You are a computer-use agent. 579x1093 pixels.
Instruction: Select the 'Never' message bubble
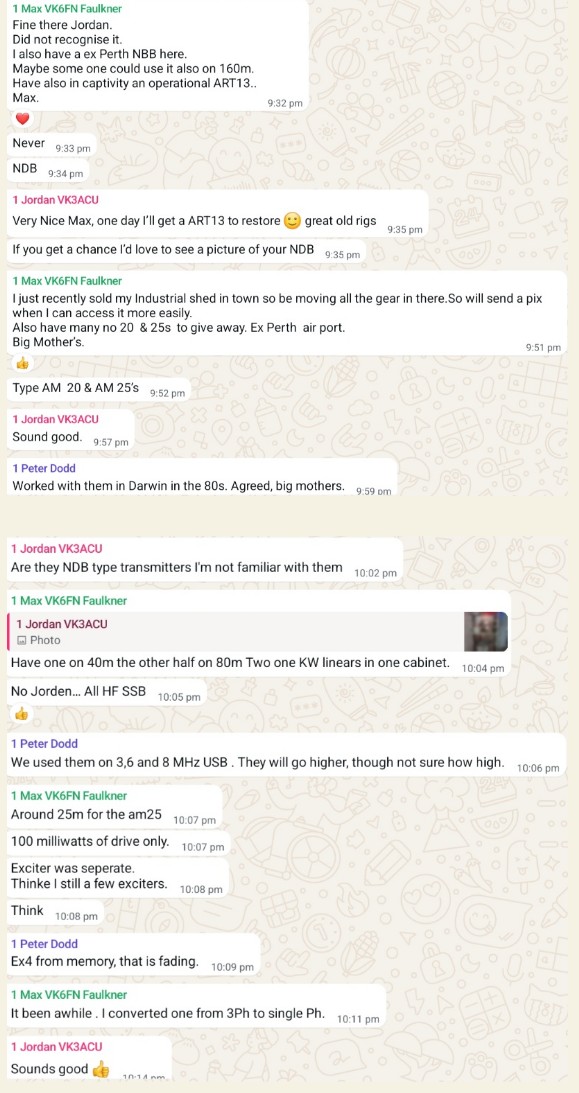pyautogui.click(x=51, y=144)
